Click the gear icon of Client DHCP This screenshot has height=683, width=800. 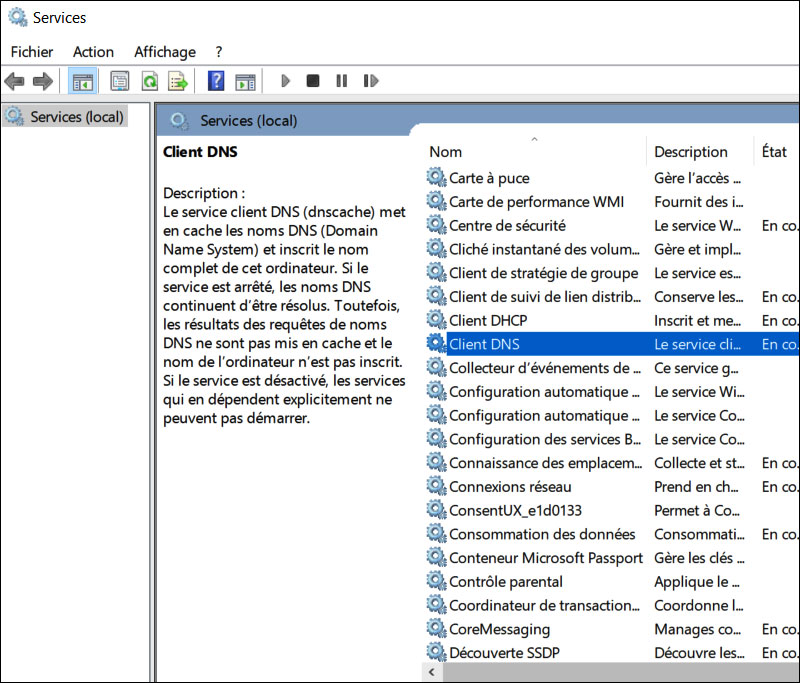436,320
